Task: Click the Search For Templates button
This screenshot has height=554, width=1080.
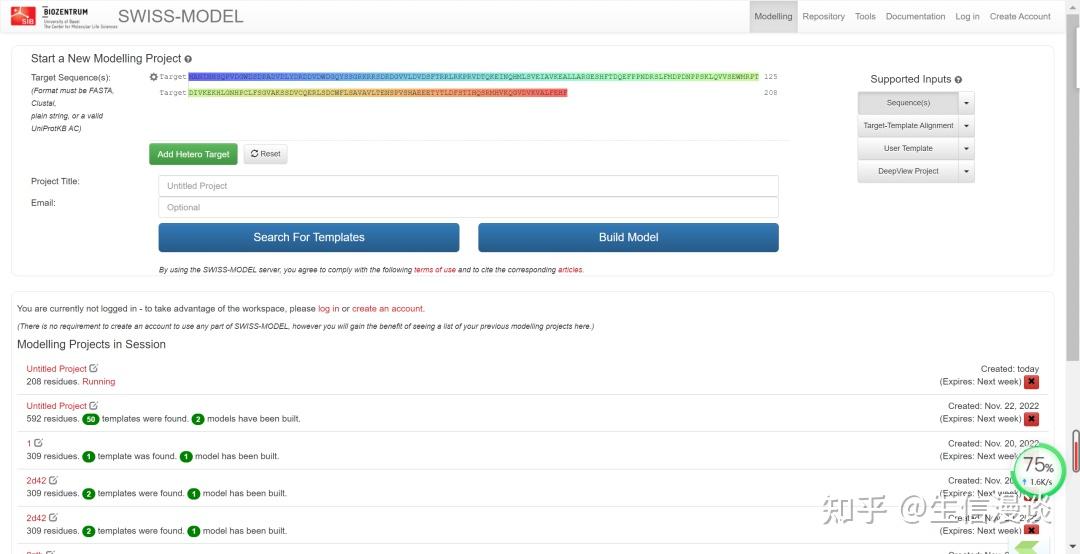Action: point(309,237)
